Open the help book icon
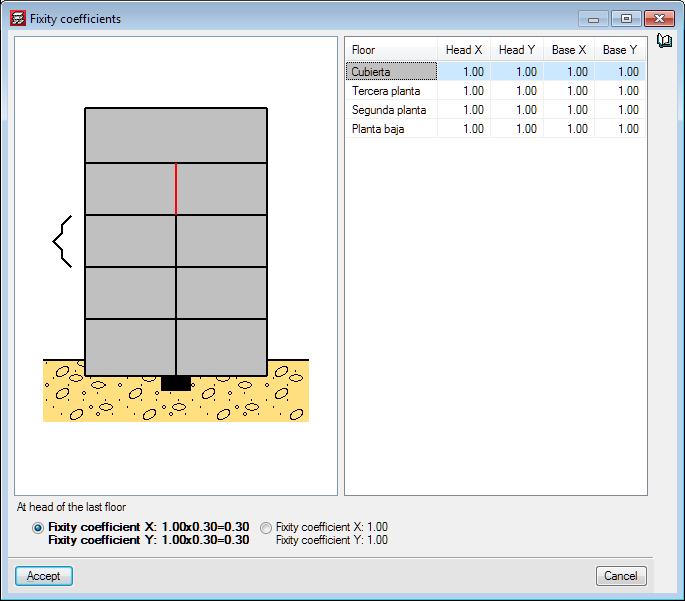The height and width of the screenshot is (601, 685). tap(664, 41)
